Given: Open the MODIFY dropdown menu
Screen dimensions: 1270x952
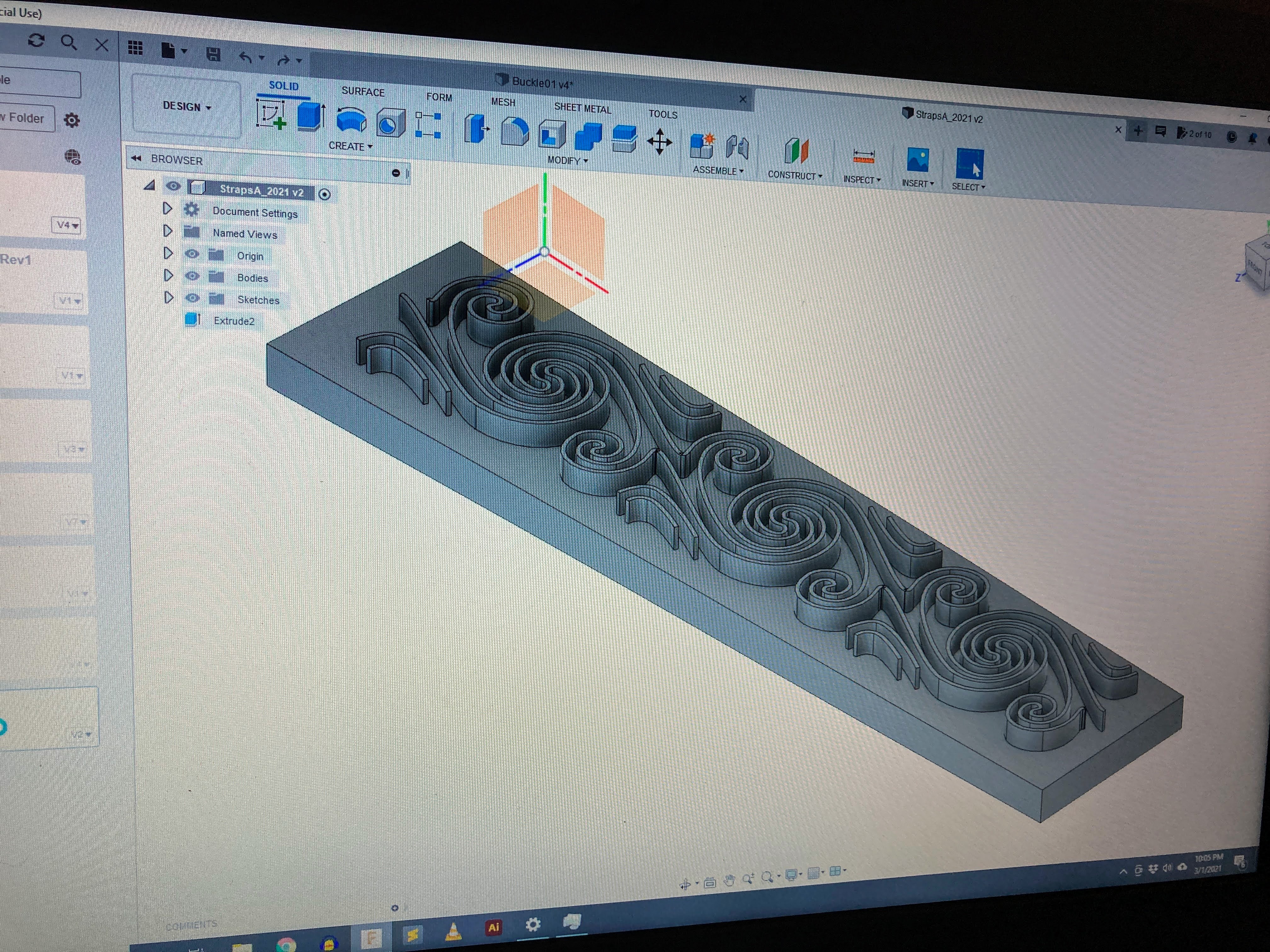Looking at the screenshot, I should (x=567, y=160).
